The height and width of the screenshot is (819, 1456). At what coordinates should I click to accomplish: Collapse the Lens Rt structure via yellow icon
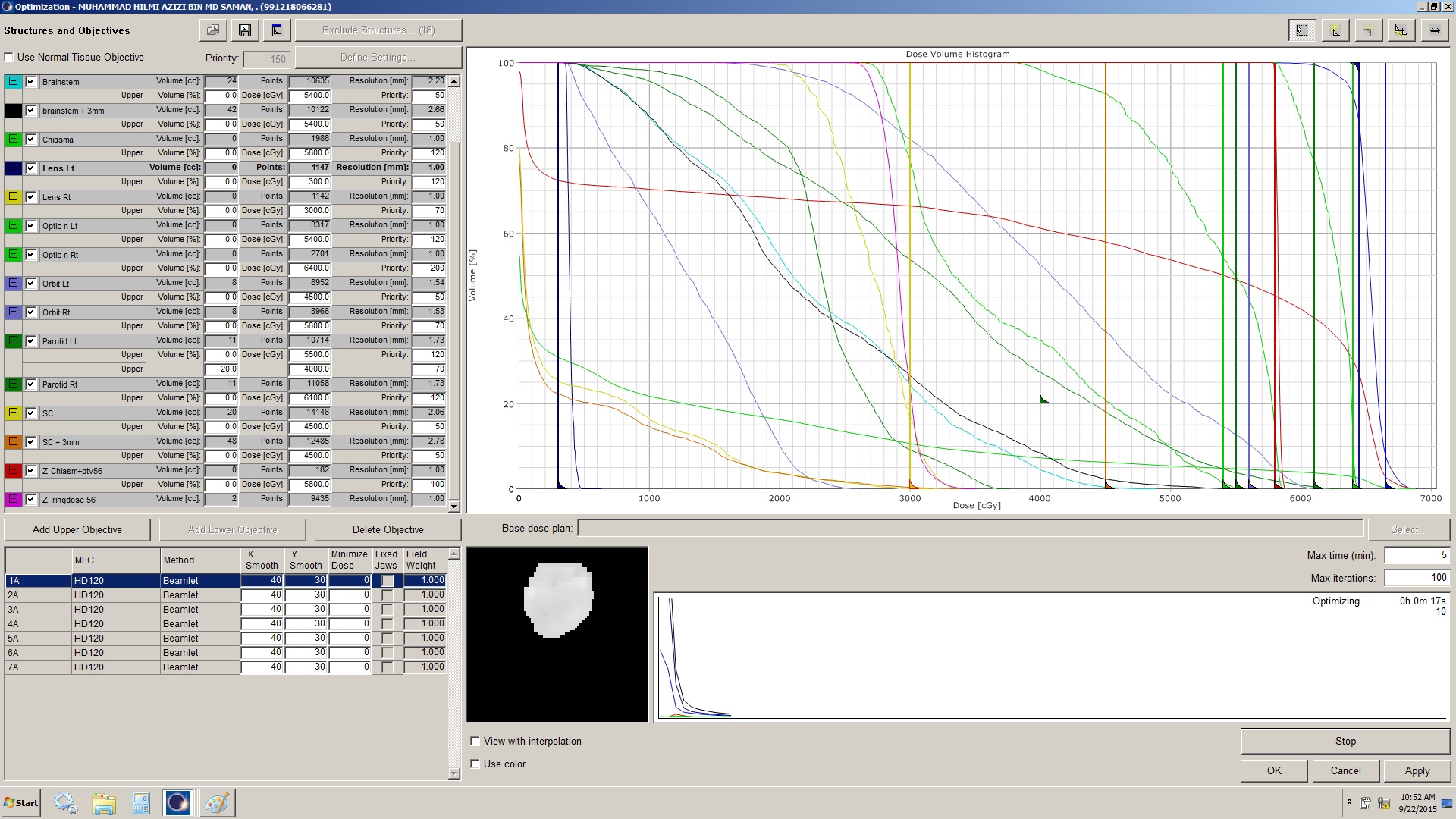point(13,196)
